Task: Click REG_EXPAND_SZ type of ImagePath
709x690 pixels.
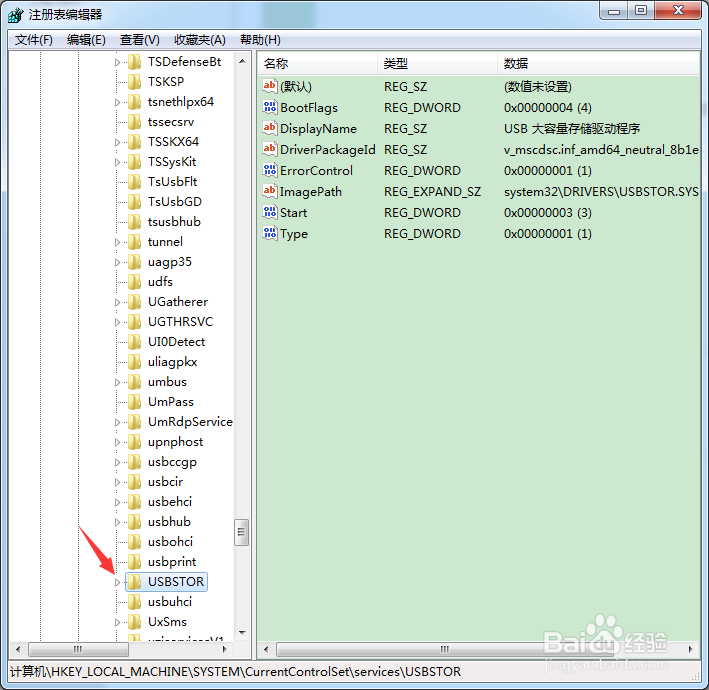Action: point(432,192)
